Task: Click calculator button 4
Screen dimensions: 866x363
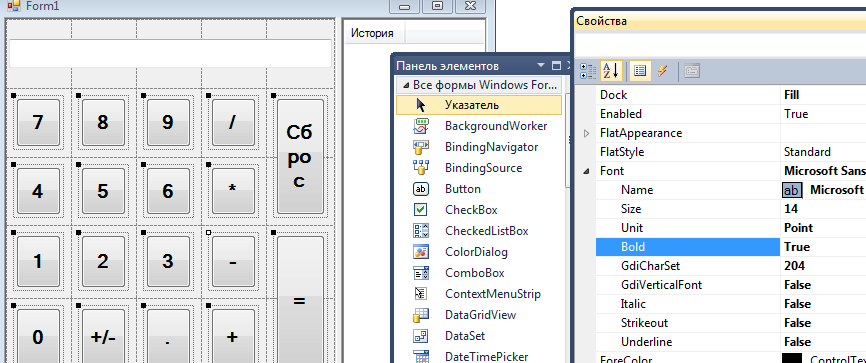Action: click(x=38, y=191)
